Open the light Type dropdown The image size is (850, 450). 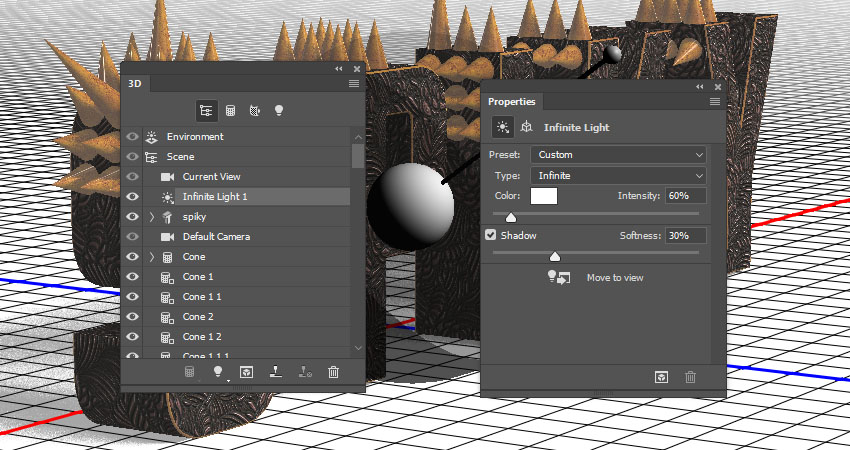click(x=618, y=176)
